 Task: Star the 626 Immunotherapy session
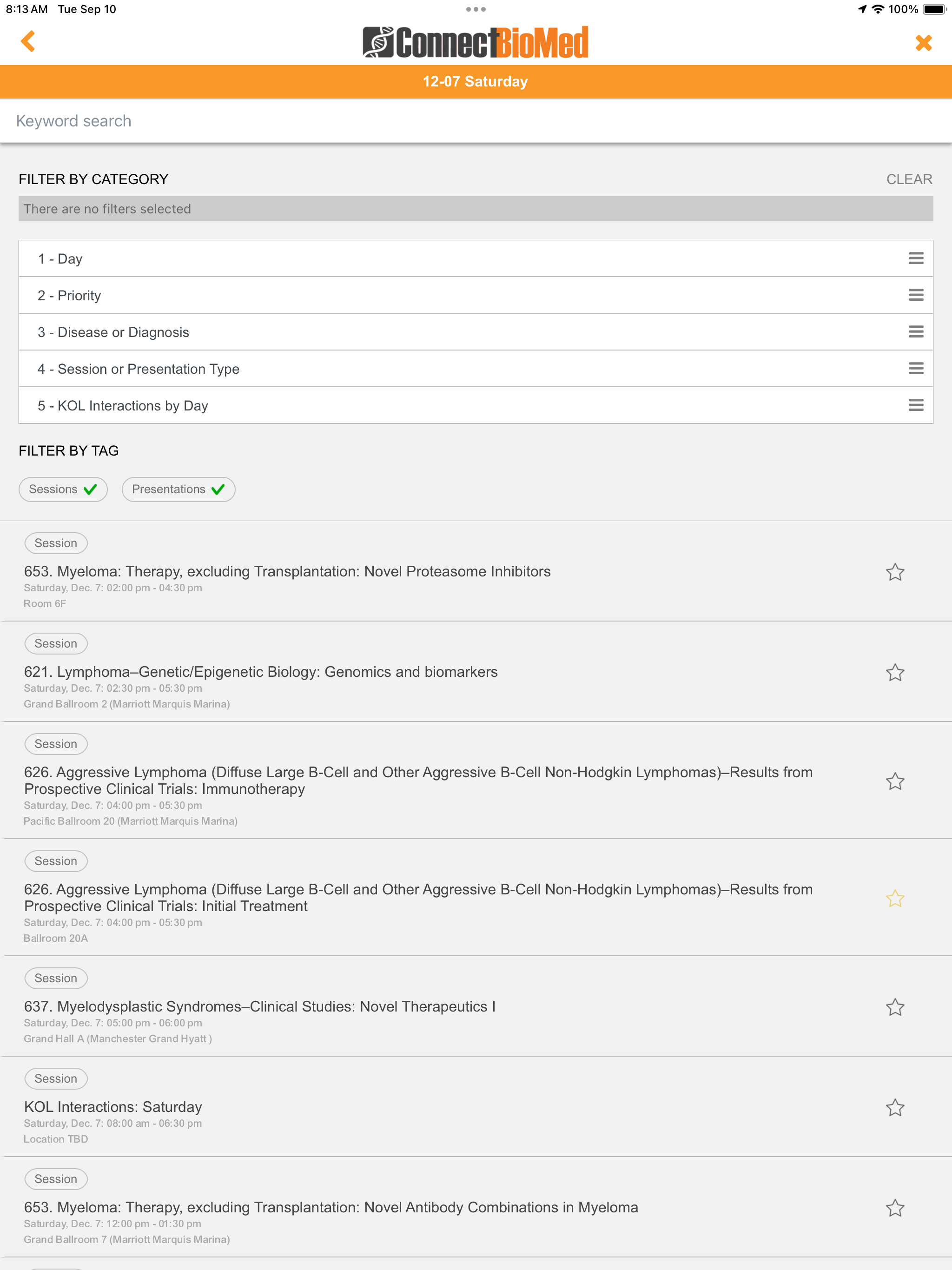[x=894, y=781]
